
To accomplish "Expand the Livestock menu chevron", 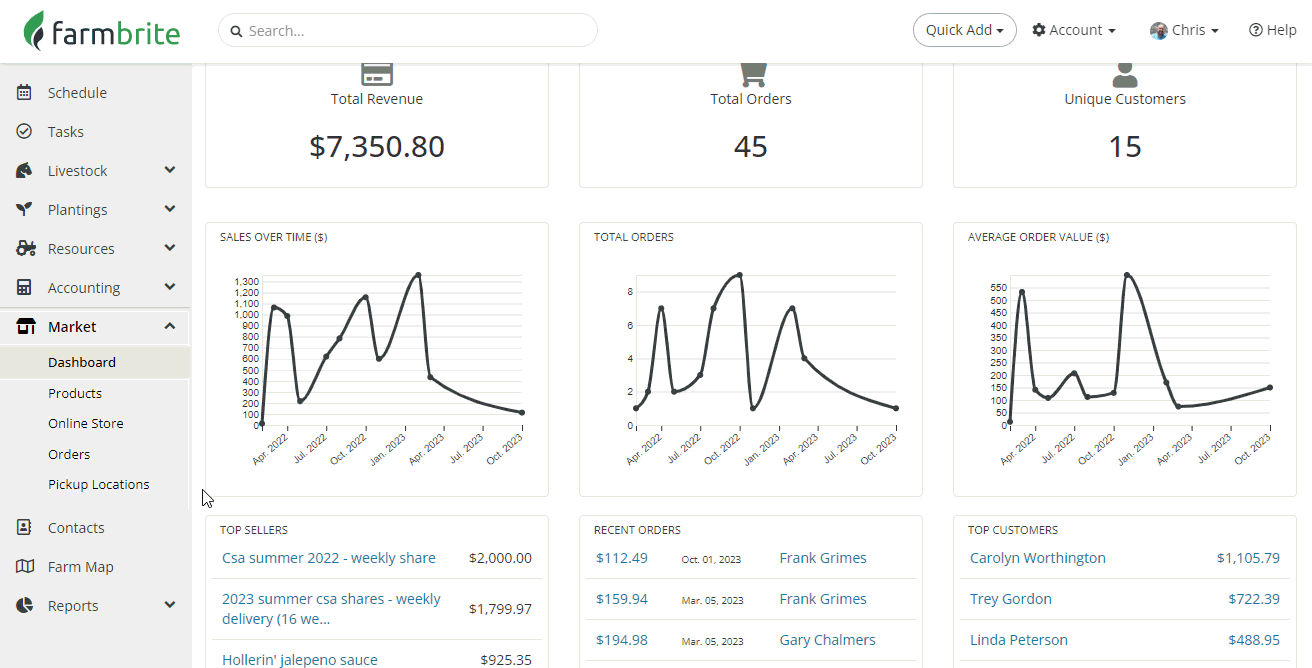I will pyautogui.click(x=170, y=170).
